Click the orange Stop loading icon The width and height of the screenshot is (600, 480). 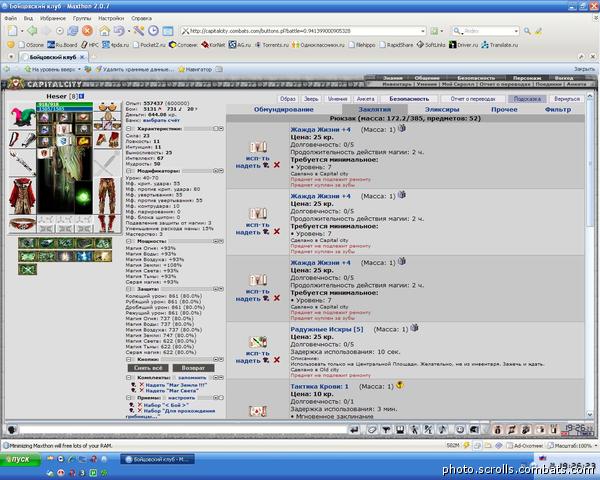[88, 31]
